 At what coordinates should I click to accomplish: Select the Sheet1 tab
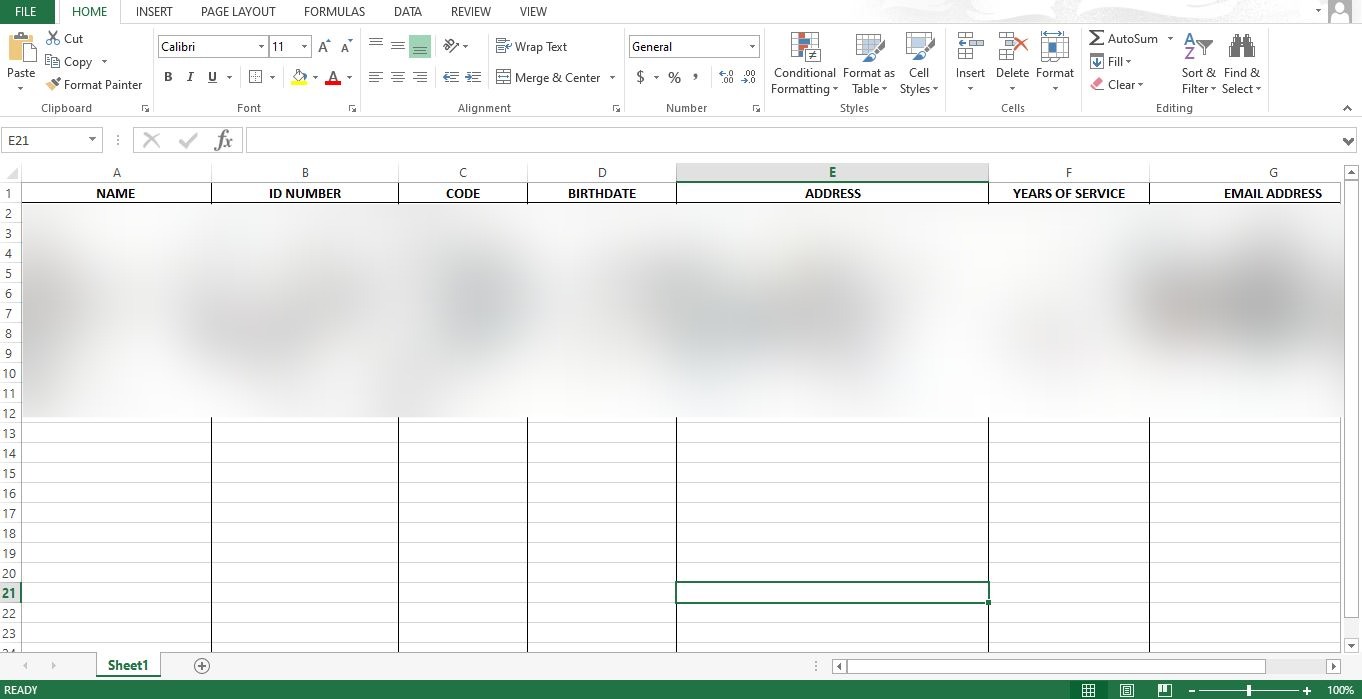128,665
